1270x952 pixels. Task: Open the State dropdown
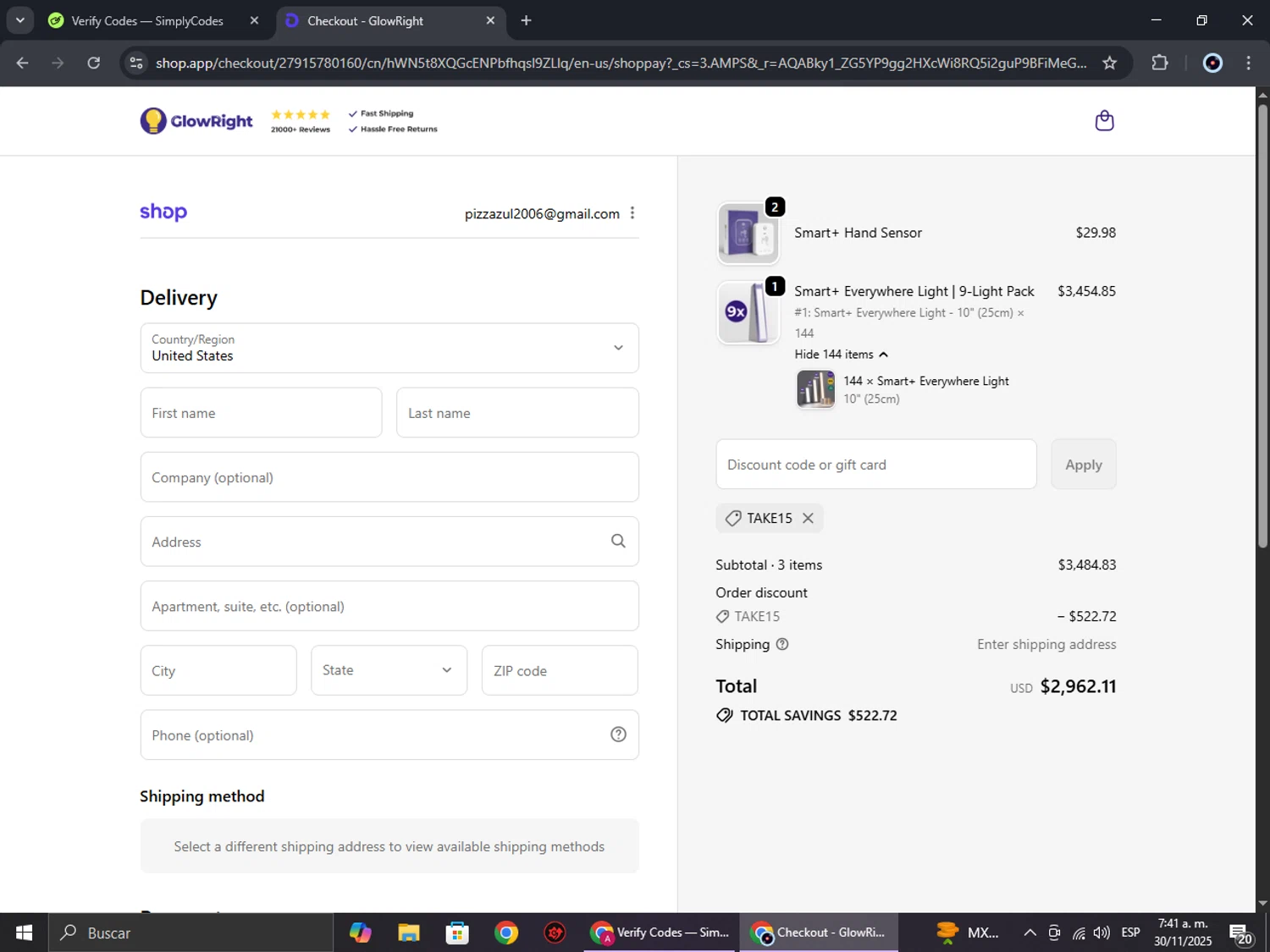389,670
